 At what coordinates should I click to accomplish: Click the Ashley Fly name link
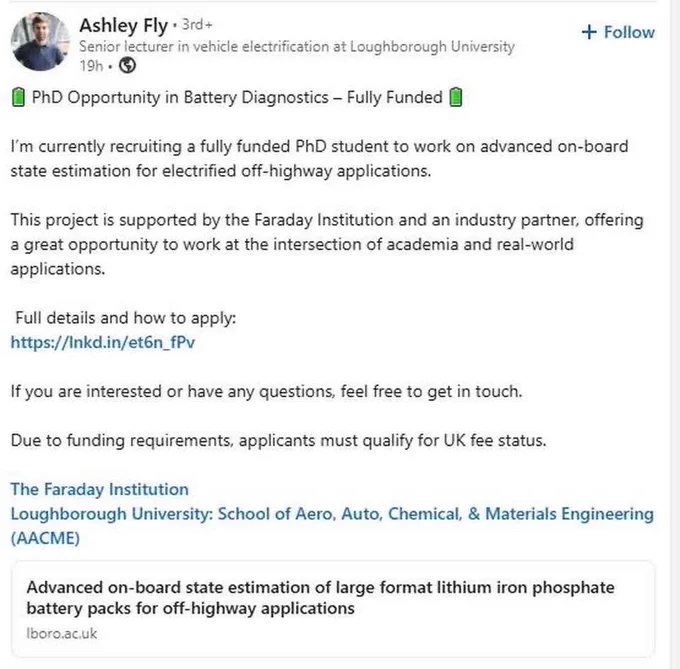tap(124, 26)
